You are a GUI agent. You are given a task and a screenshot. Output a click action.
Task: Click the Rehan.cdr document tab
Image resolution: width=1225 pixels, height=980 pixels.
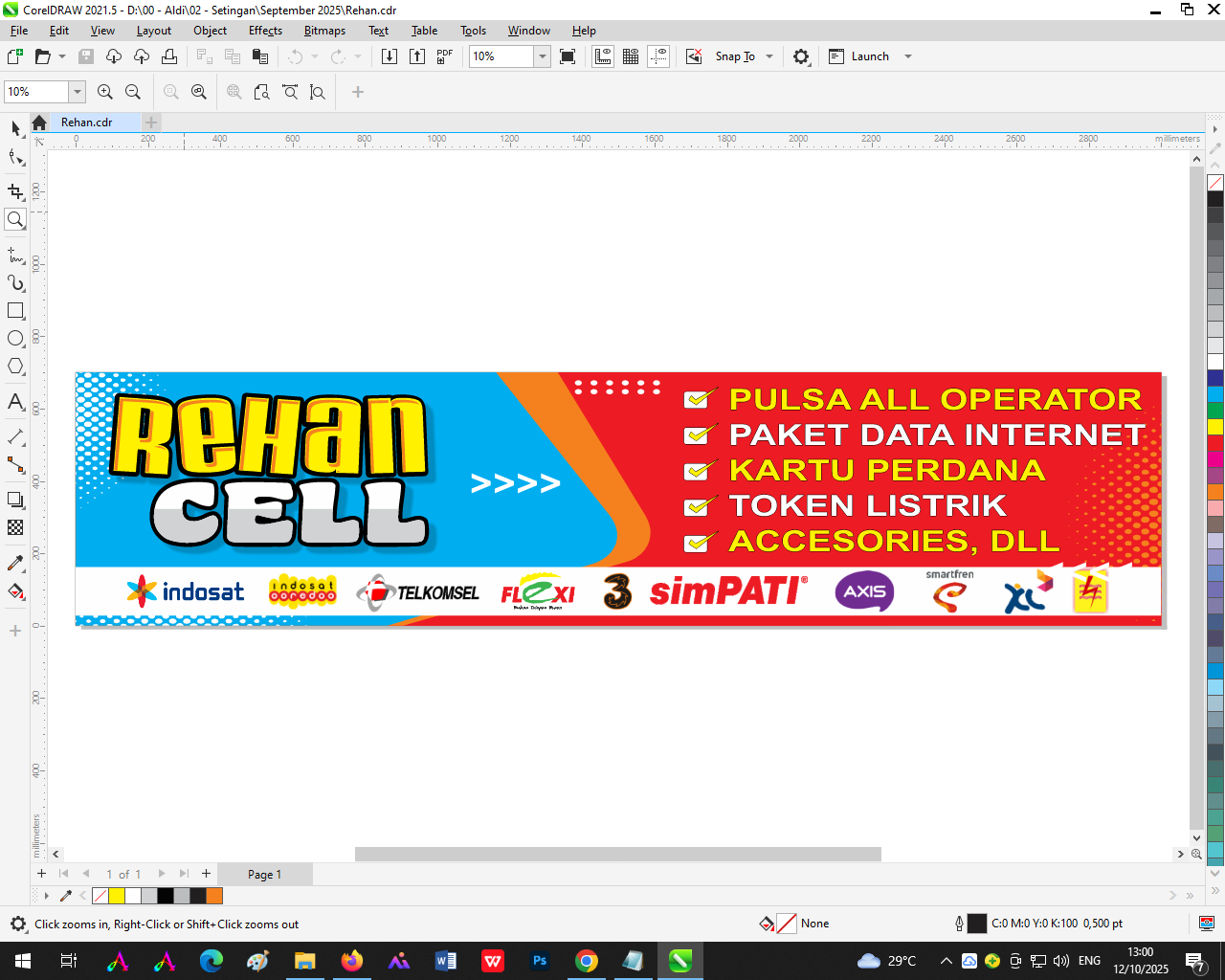pos(86,122)
